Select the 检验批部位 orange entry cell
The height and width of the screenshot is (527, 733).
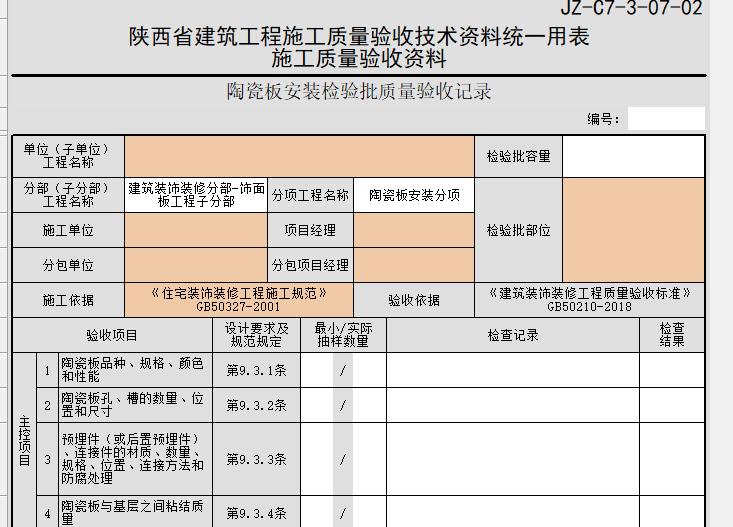tap(633, 230)
